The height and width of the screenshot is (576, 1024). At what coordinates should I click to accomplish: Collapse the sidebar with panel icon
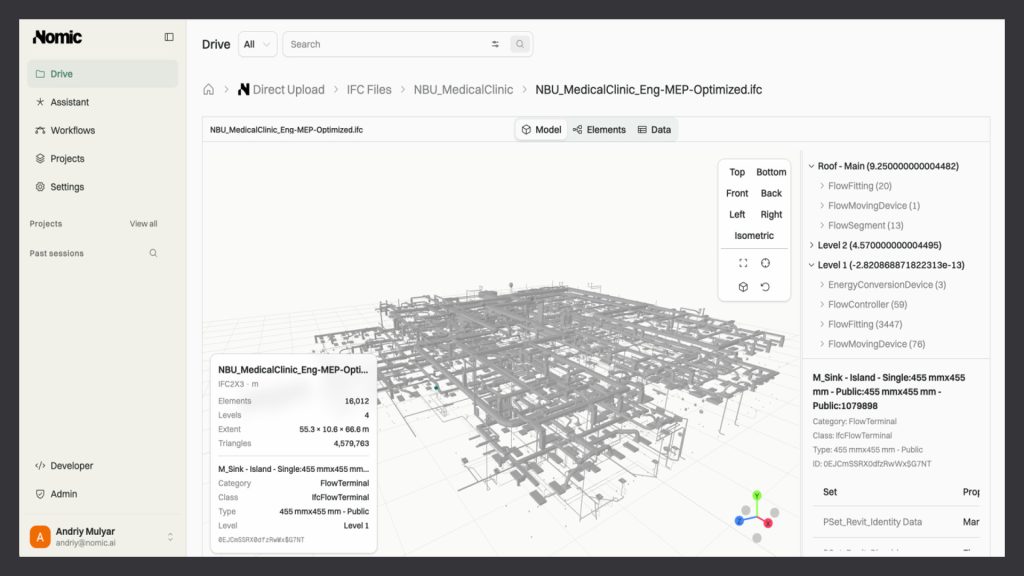tap(169, 37)
